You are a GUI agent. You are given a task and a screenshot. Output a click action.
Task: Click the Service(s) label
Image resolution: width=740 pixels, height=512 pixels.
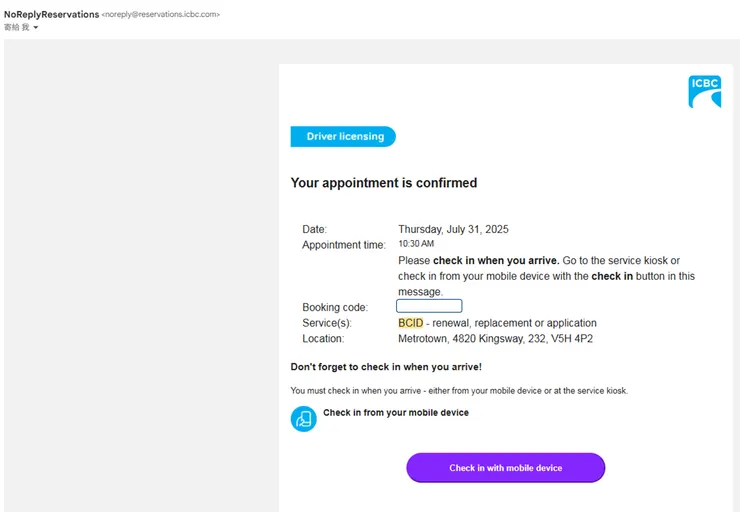327,323
